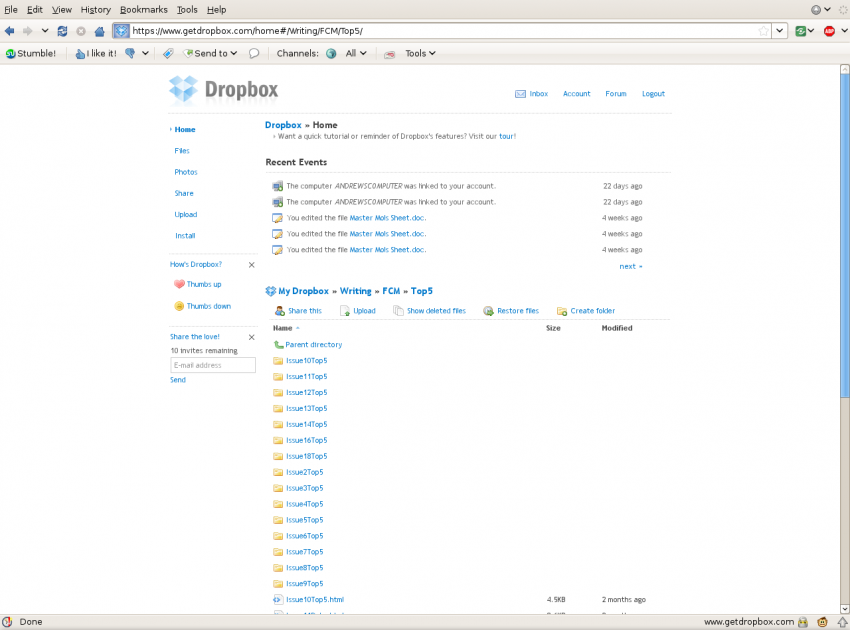Click the FCM breadcrumb link

(x=391, y=291)
